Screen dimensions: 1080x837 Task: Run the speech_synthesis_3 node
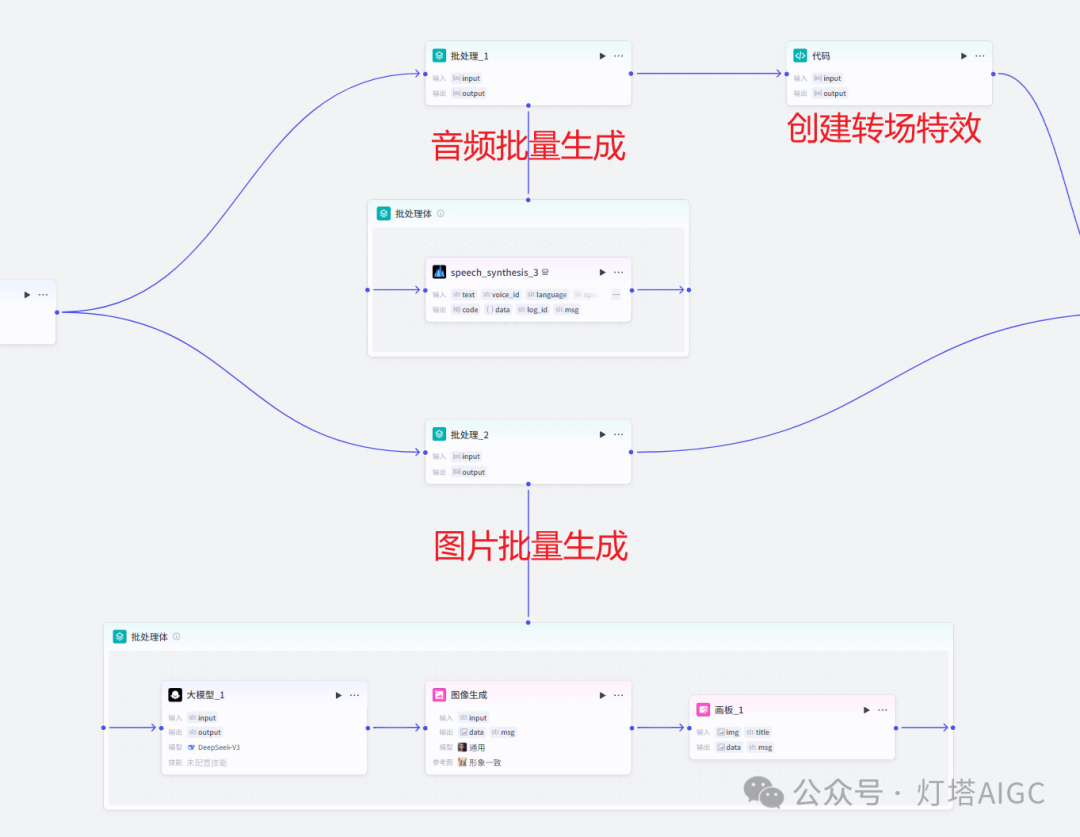602,272
